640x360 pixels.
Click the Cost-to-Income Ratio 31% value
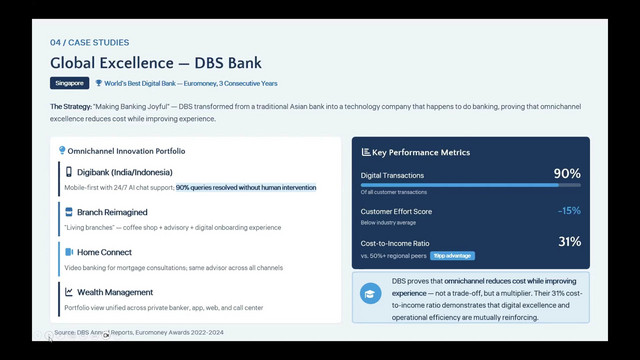[x=569, y=242]
